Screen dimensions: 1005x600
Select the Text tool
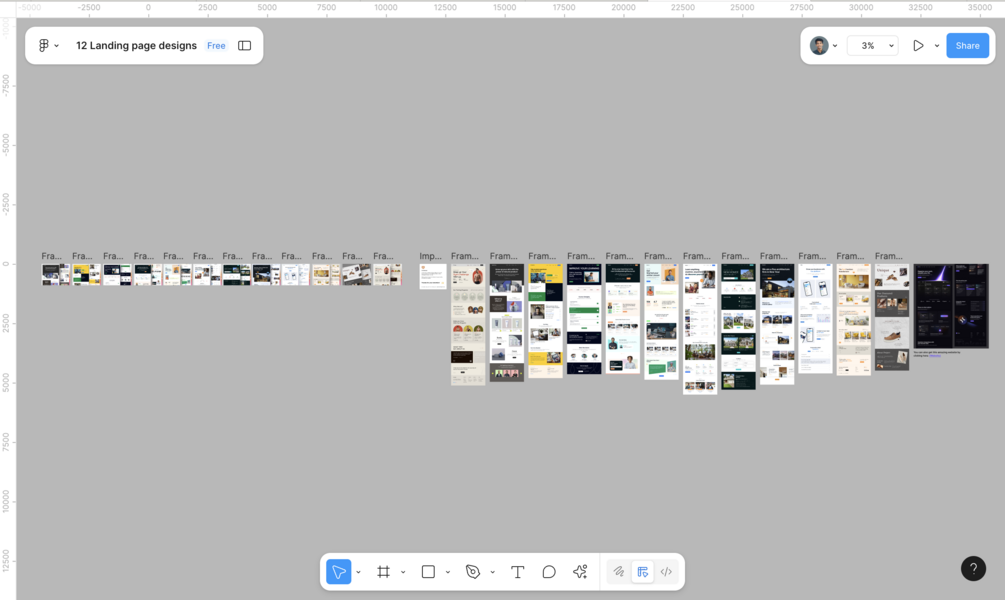pyautogui.click(x=517, y=572)
